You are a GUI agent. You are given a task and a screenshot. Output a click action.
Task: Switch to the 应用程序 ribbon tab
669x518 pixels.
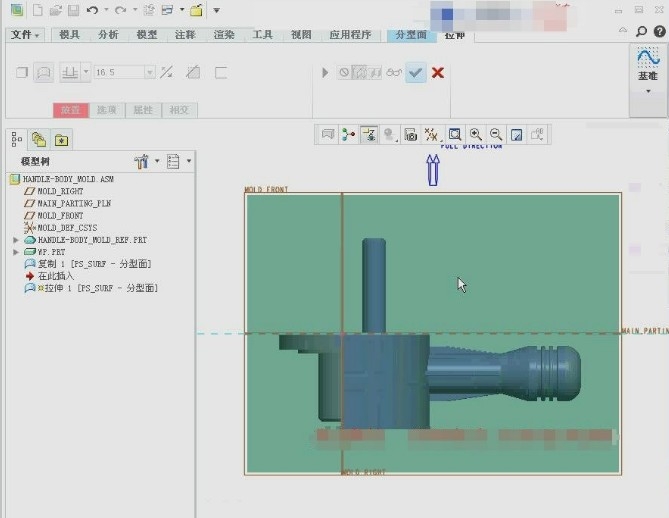click(350, 35)
